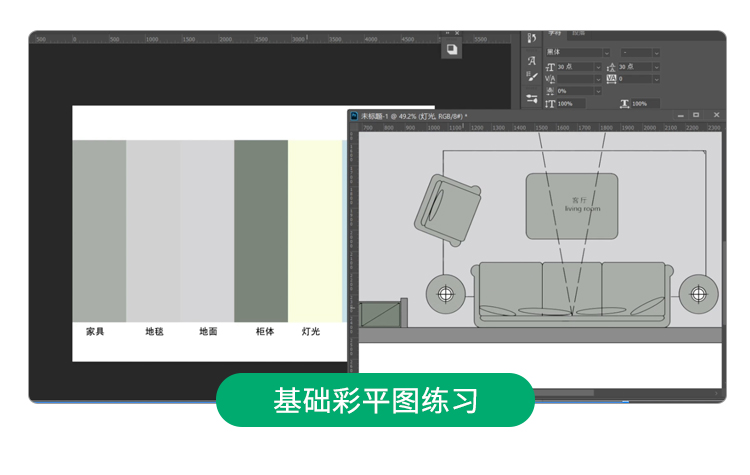Click the 未标题-1 floating window title
This screenshot has height=475, width=750.
point(414,116)
